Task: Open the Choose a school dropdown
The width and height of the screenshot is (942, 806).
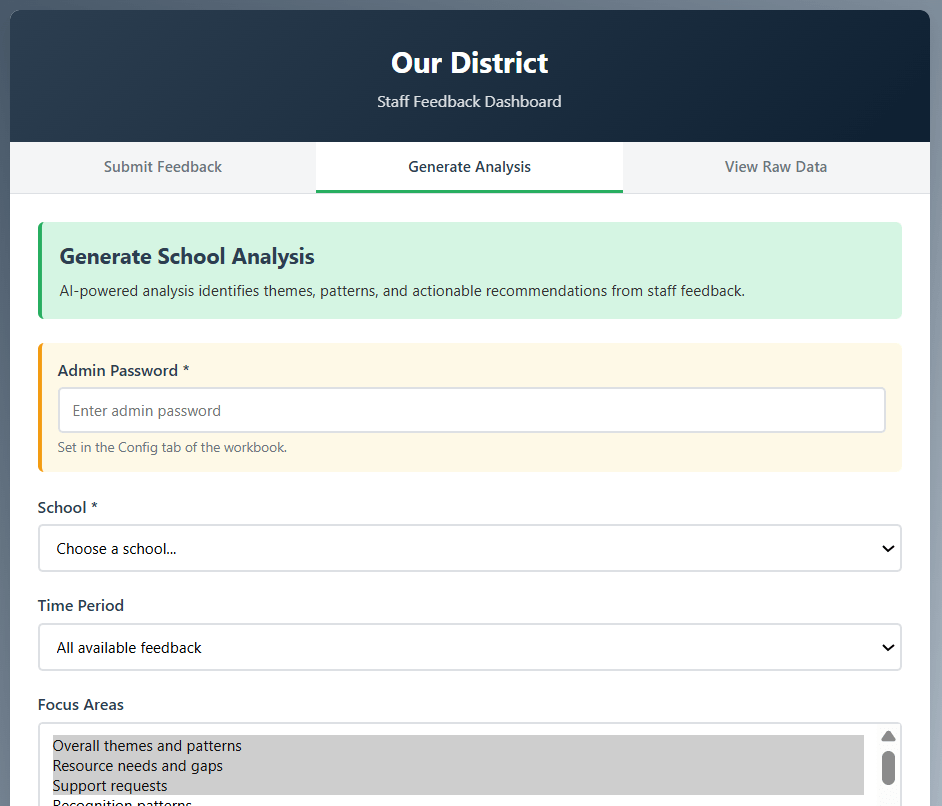Action: point(469,549)
